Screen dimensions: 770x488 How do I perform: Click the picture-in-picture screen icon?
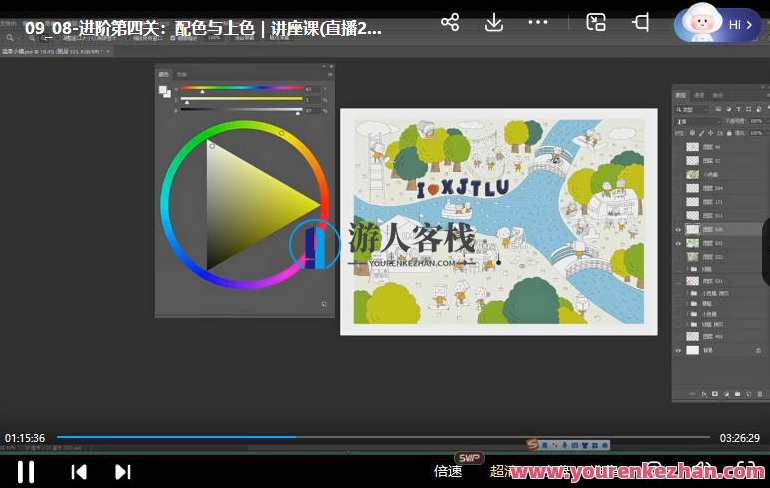pos(596,22)
